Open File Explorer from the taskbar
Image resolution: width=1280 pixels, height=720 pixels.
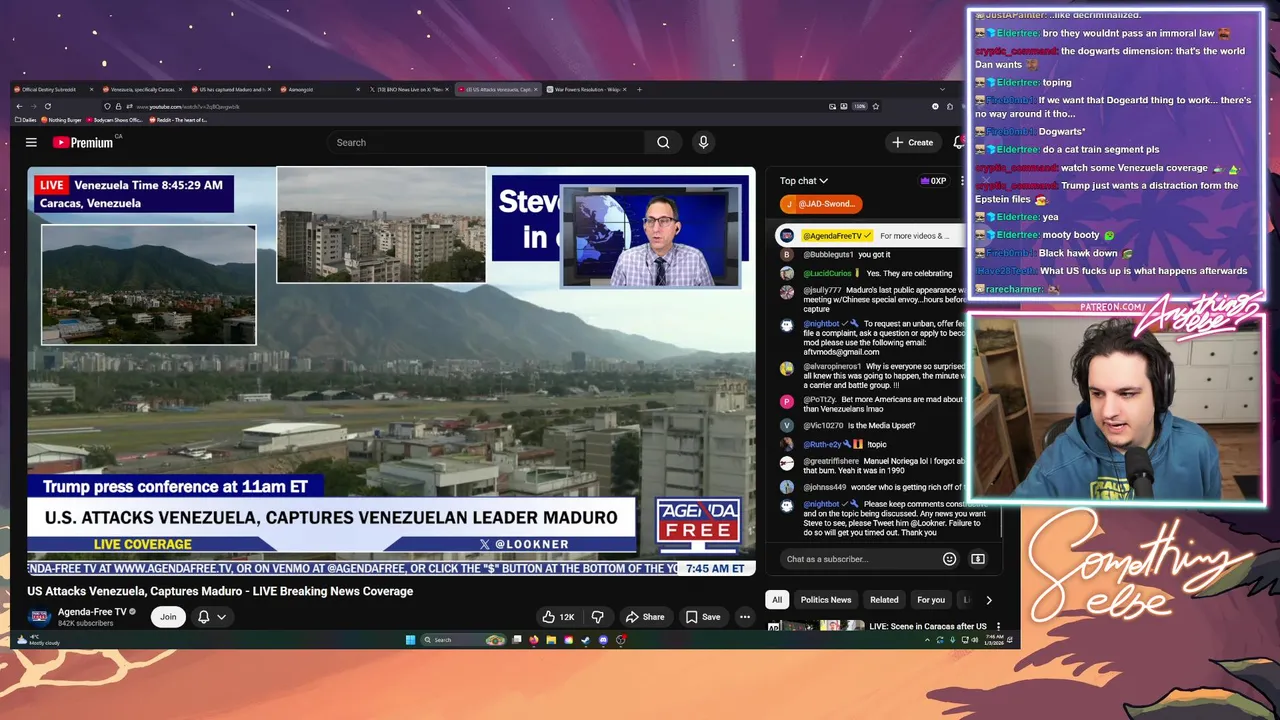coord(551,640)
